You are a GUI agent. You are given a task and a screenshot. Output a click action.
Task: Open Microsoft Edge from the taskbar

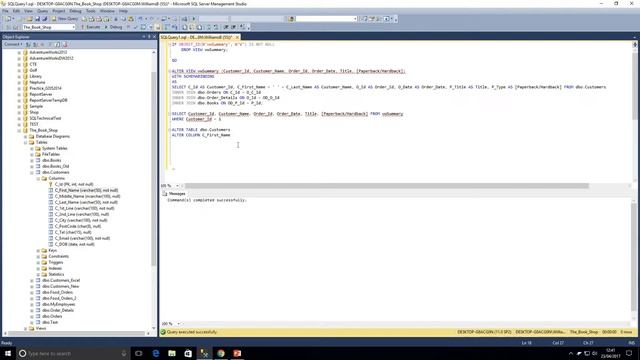[156, 353]
